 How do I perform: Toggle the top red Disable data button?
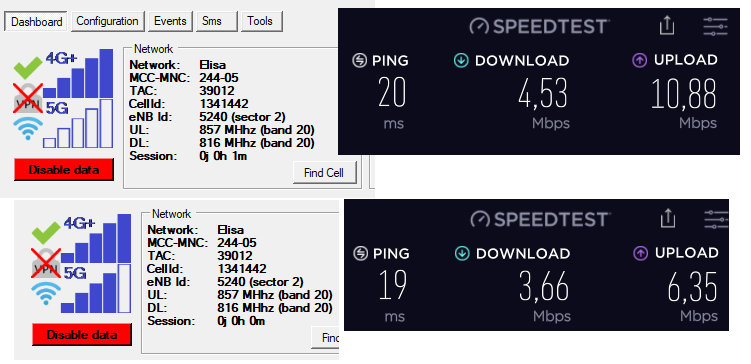pos(64,170)
